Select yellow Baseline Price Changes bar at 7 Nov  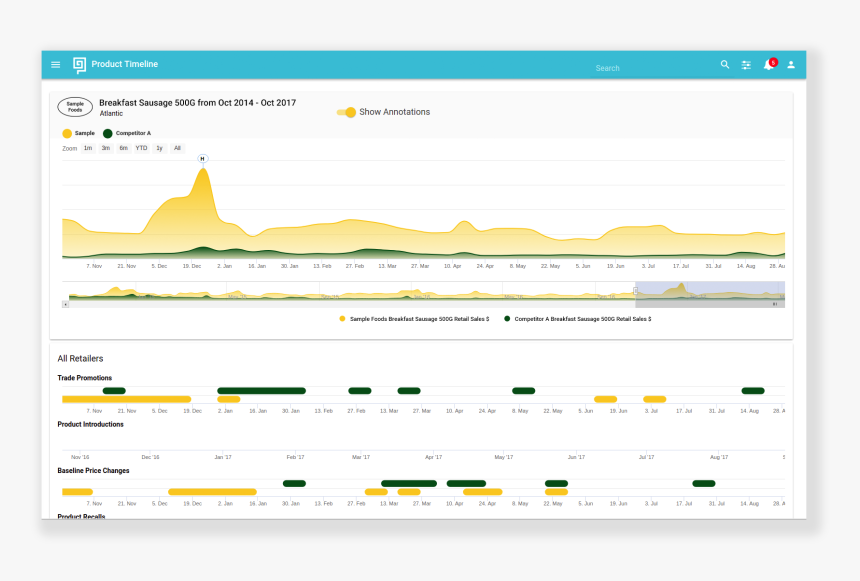[77, 492]
